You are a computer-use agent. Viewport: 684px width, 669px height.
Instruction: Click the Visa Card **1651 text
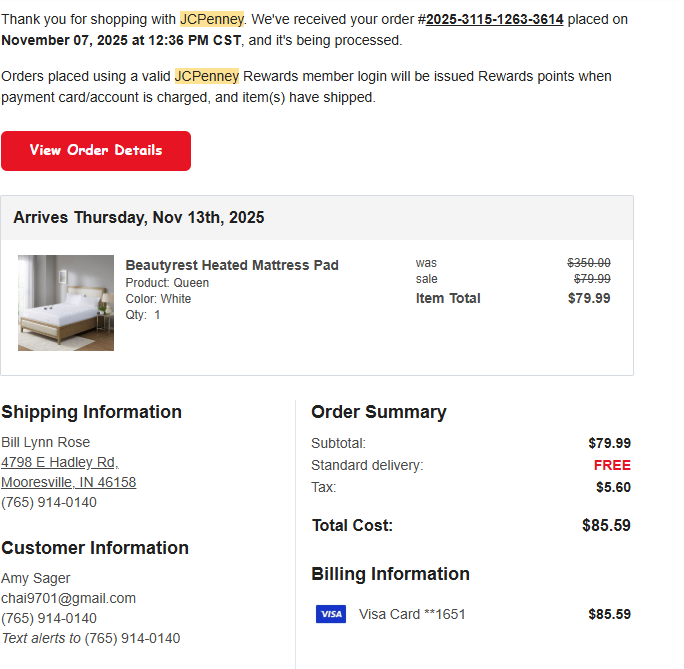[x=412, y=614]
